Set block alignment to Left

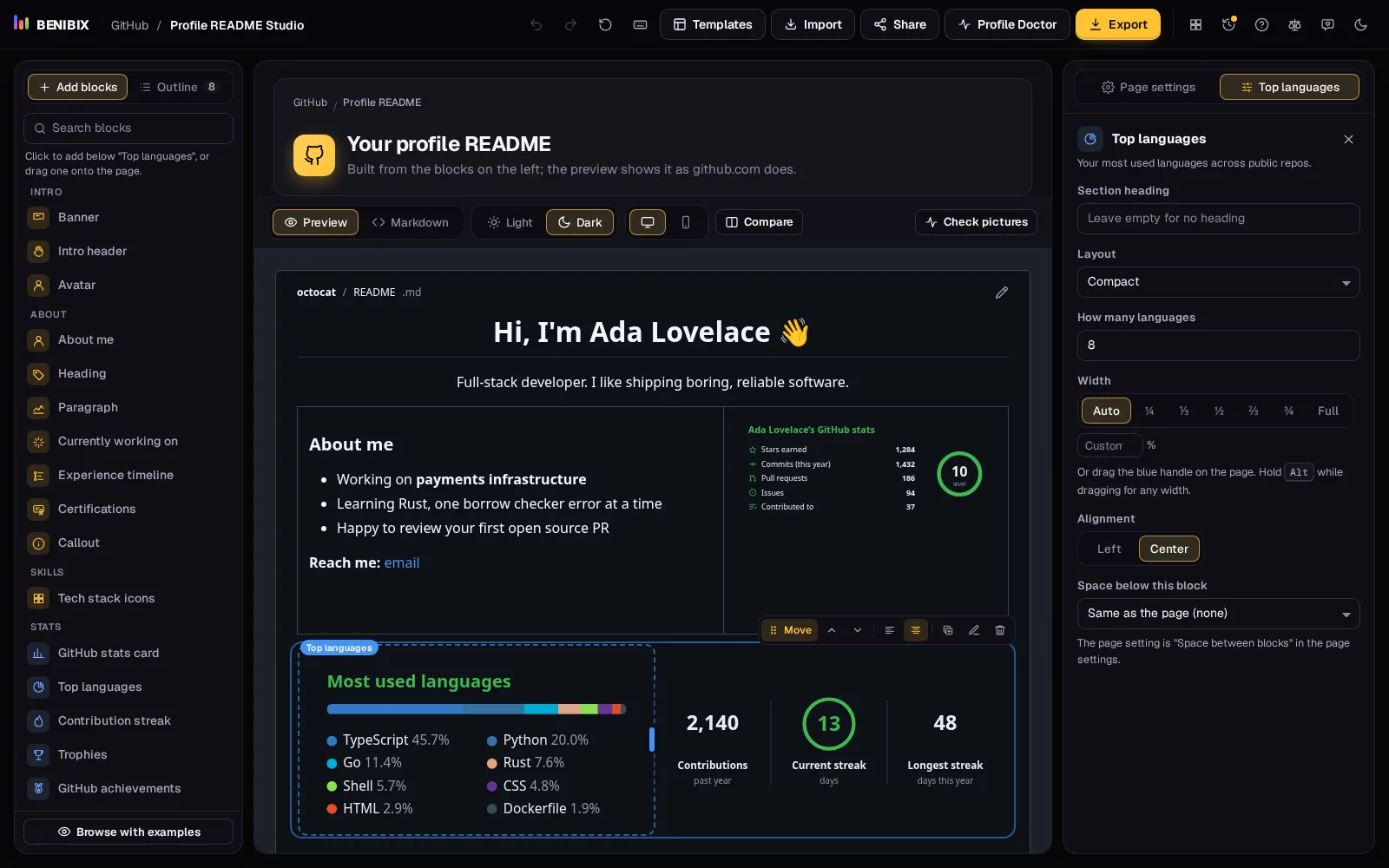pyautogui.click(x=1109, y=549)
